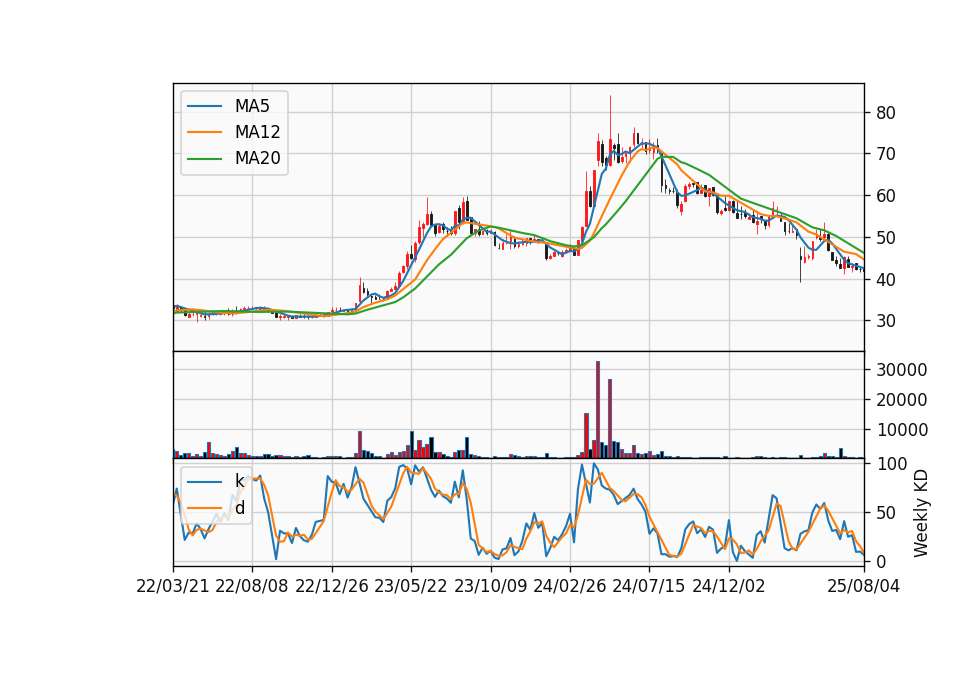The image size is (960, 690).
Task: Click the MA20 legend label
Action: click(257, 158)
